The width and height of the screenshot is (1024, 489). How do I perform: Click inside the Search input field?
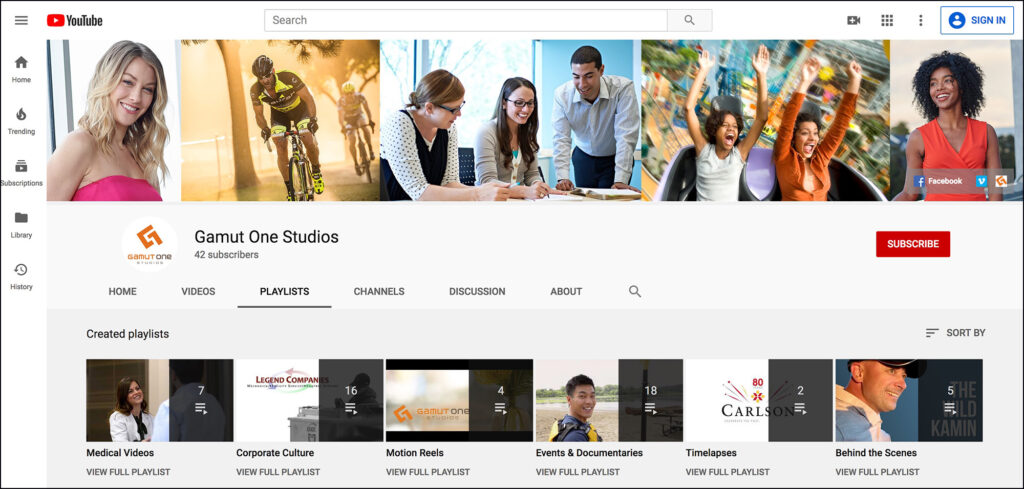tap(465, 20)
